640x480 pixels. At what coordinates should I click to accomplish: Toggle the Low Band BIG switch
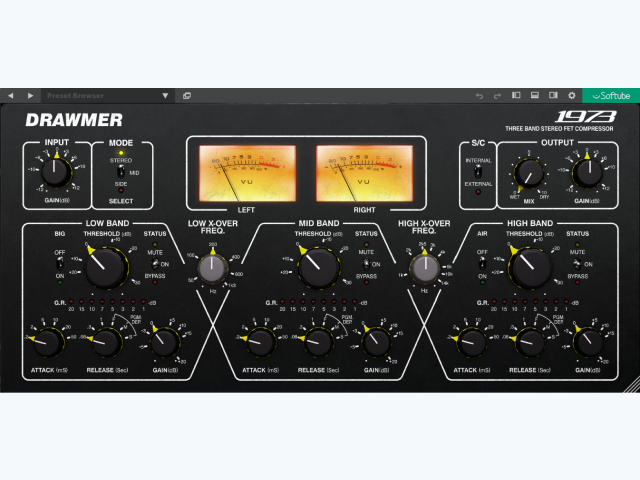[x=60, y=264]
